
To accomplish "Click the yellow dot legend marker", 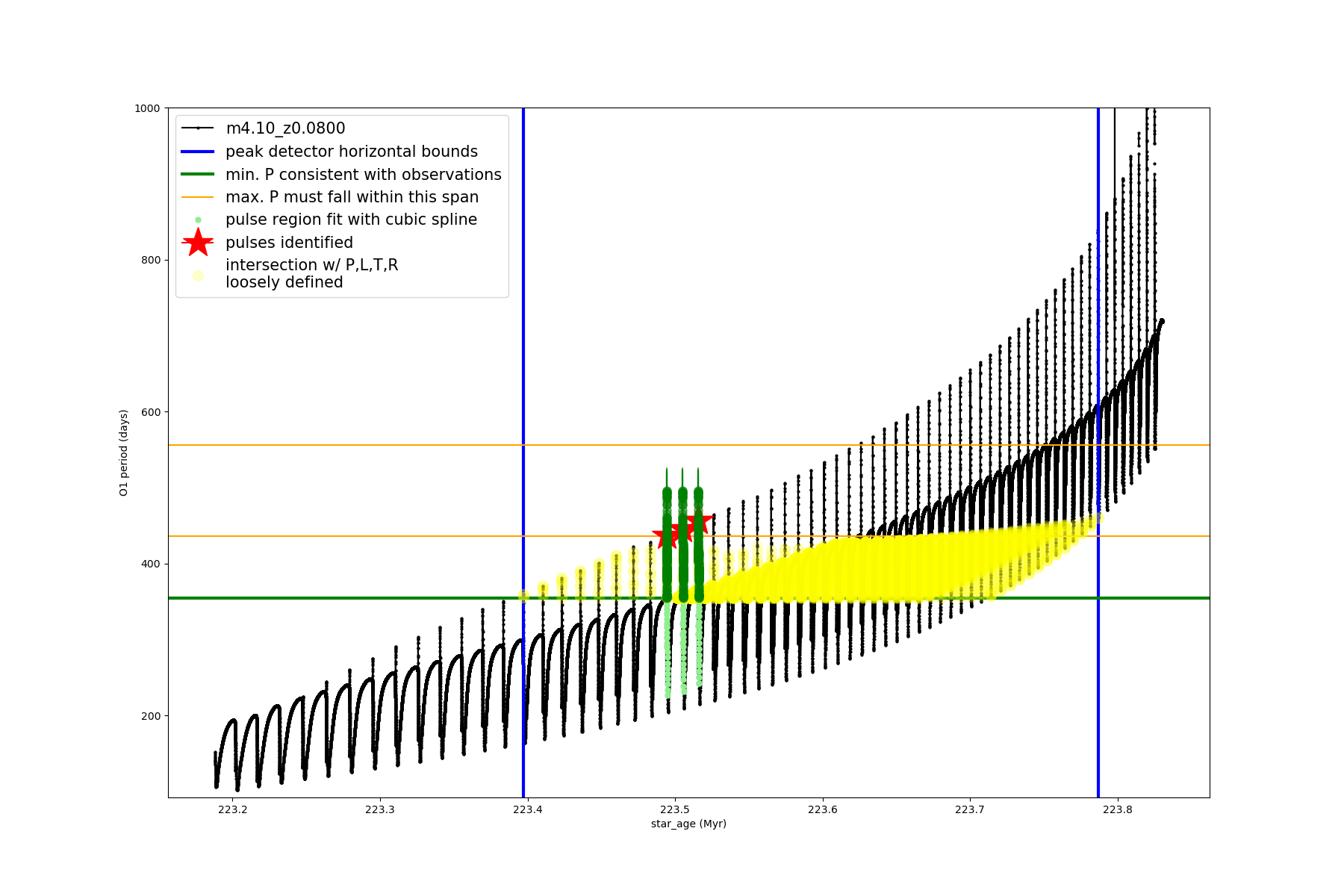I will tap(198, 276).
